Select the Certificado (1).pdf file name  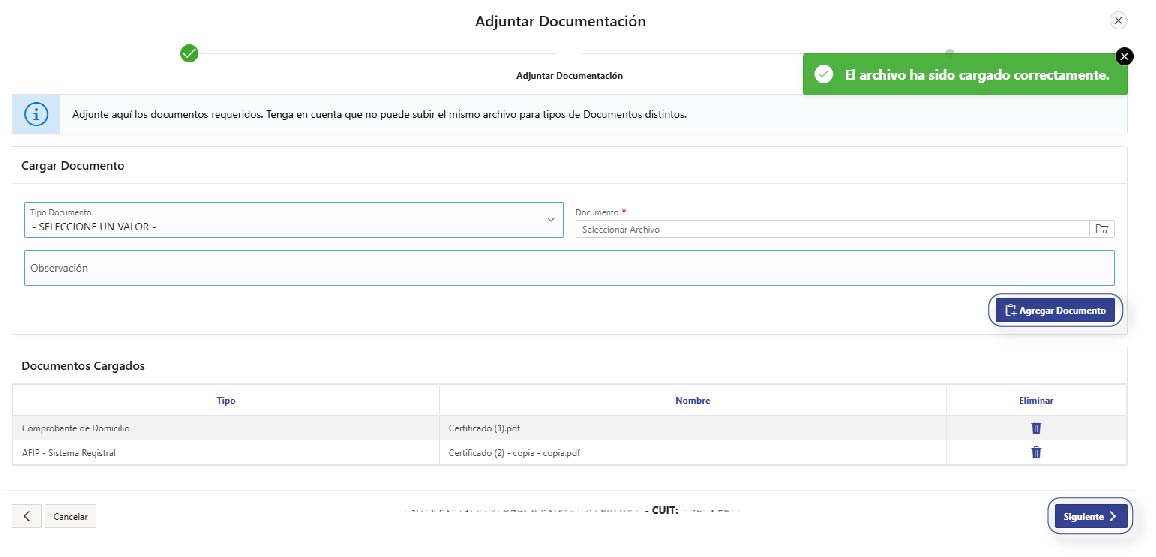[485, 428]
